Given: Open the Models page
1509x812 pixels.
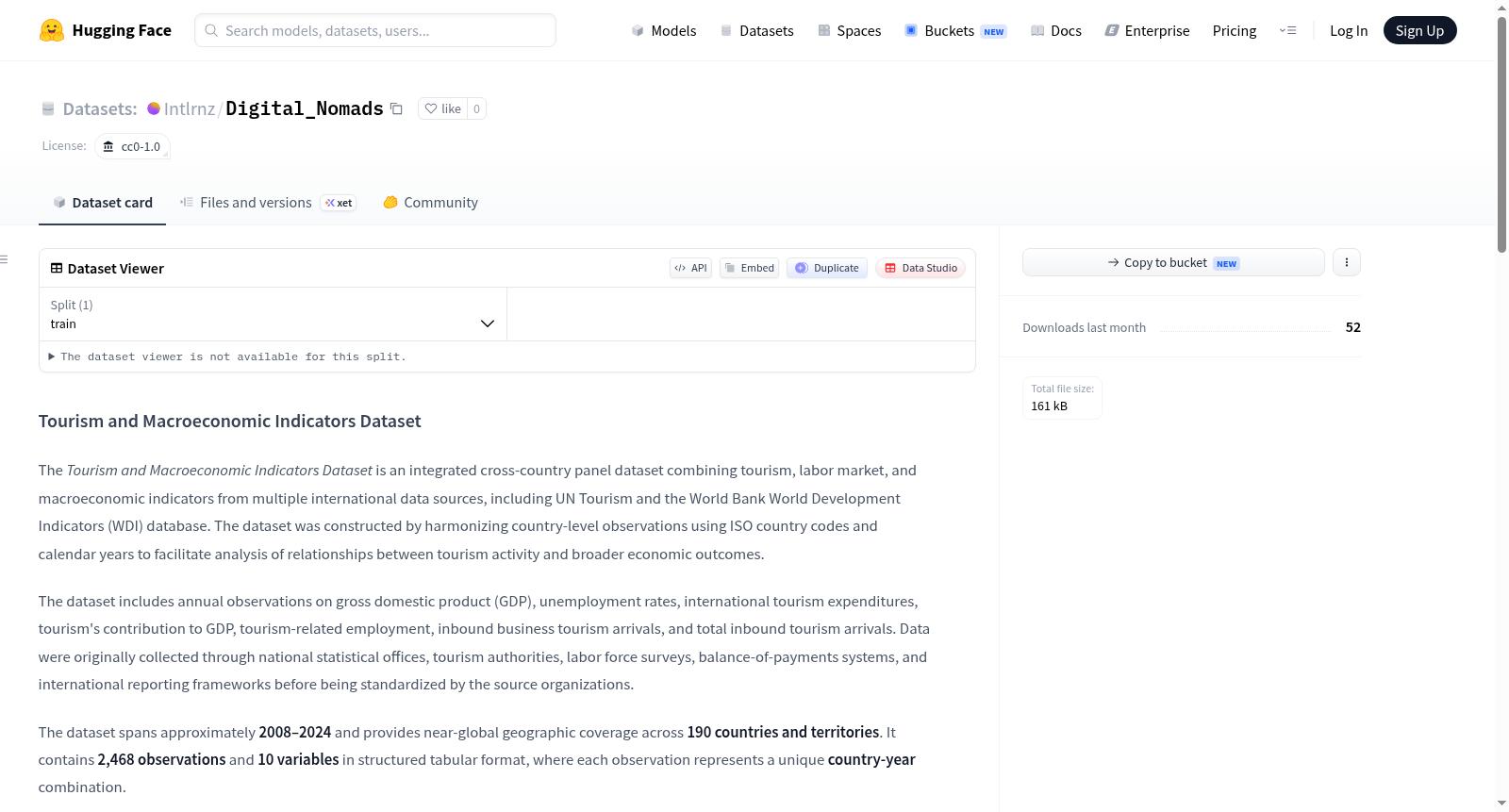Looking at the screenshot, I should click(664, 30).
